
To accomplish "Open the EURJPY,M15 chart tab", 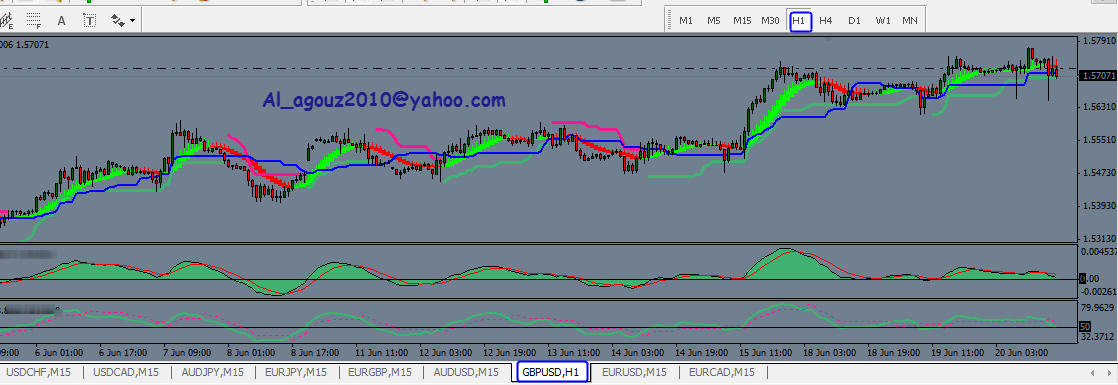I will (x=296, y=372).
